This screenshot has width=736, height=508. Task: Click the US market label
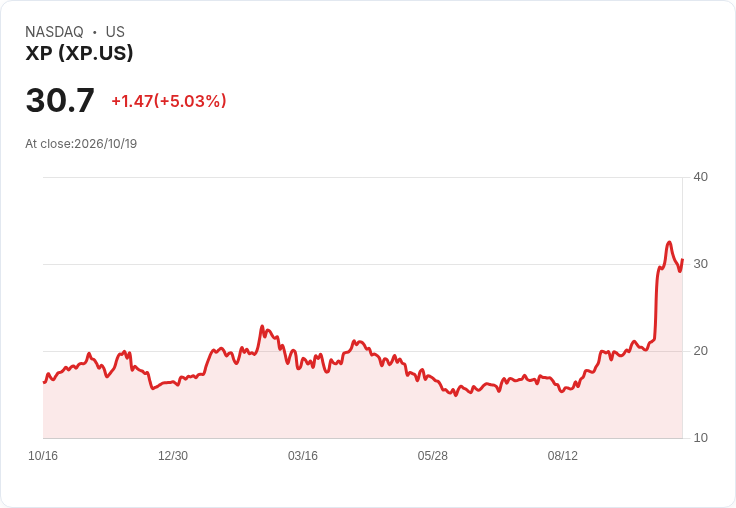coord(115,32)
